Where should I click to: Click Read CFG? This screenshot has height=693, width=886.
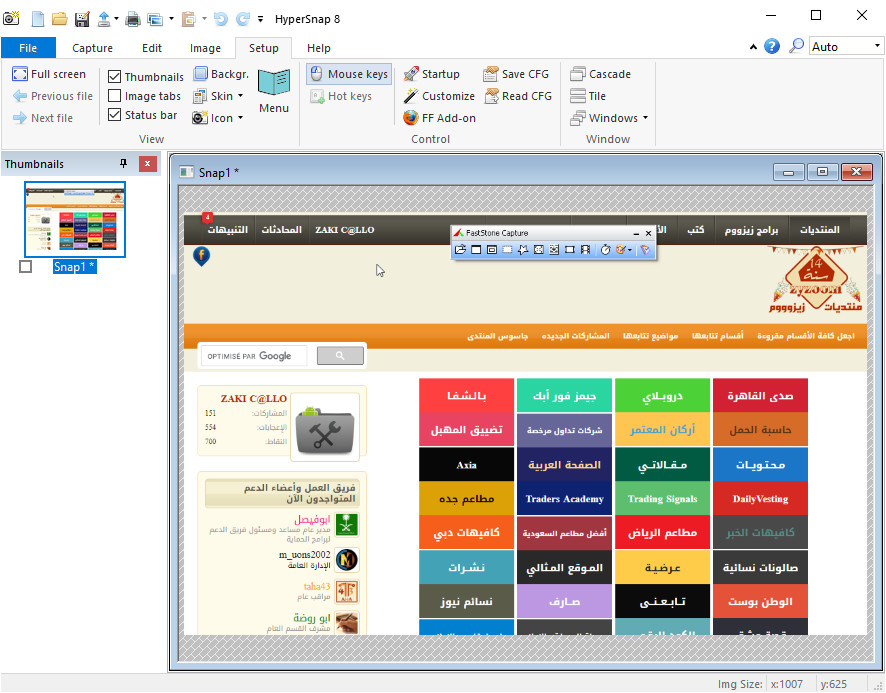click(x=518, y=96)
